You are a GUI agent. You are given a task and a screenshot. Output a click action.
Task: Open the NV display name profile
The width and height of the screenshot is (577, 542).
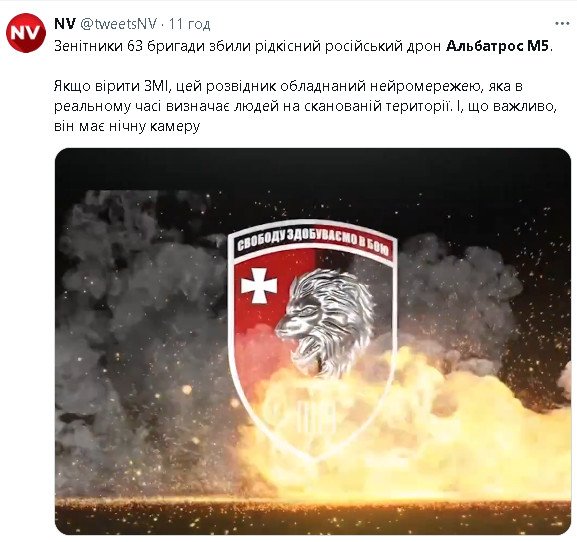coord(65,24)
